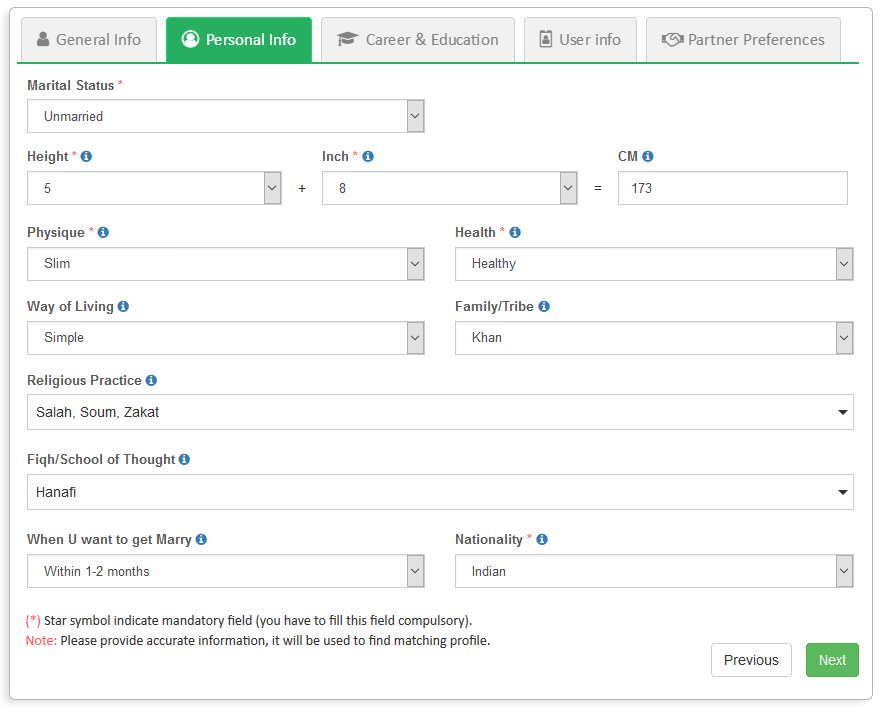Open the Career & Education tab
Screen dimensions: 884x712
418,40
